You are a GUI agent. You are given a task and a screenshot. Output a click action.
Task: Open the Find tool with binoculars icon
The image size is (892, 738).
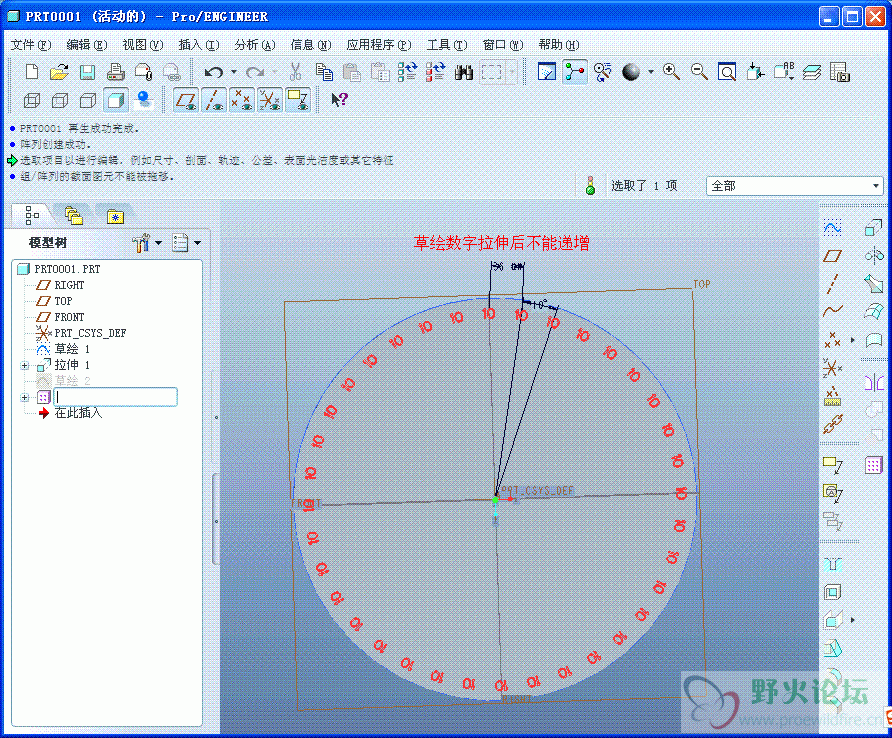pos(464,72)
